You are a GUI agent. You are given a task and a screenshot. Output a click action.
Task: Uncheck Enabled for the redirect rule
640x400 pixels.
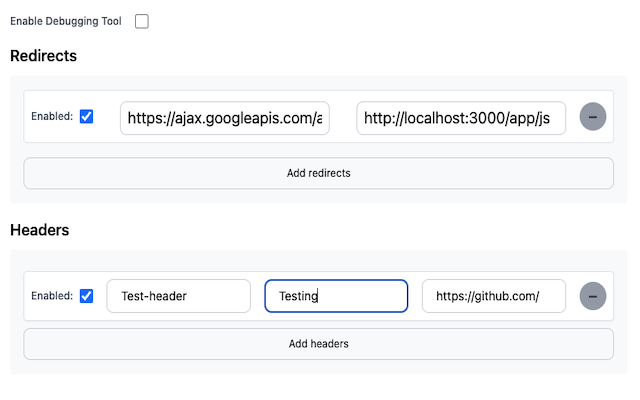pos(87,117)
